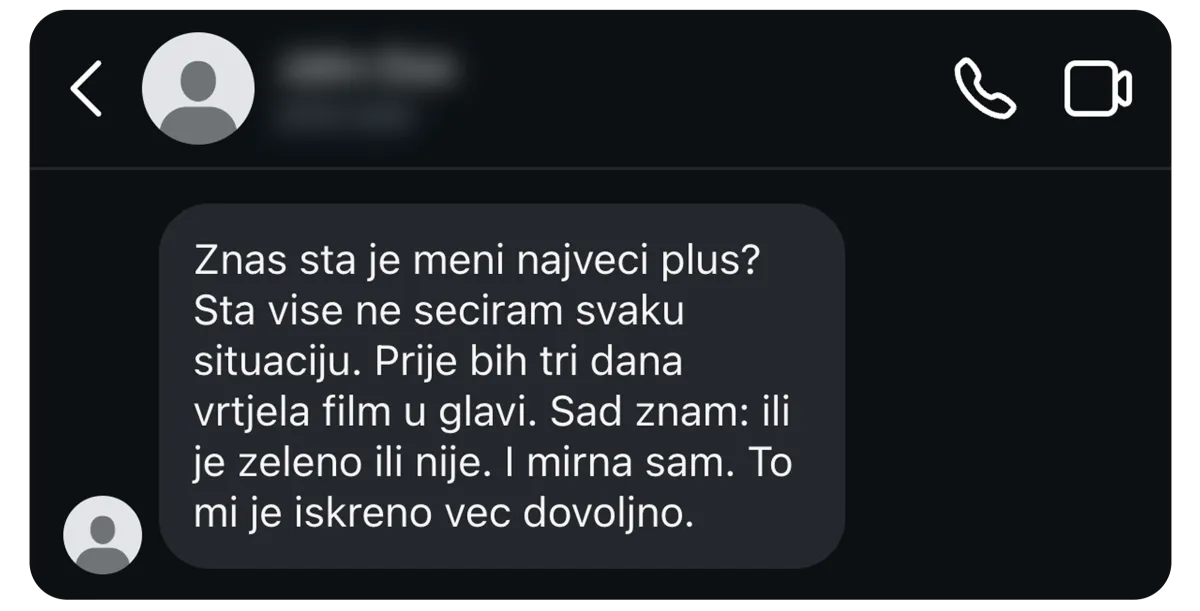Open contact profile via large header avatar
The width and height of the screenshot is (1200, 611).
coord(198,88)
